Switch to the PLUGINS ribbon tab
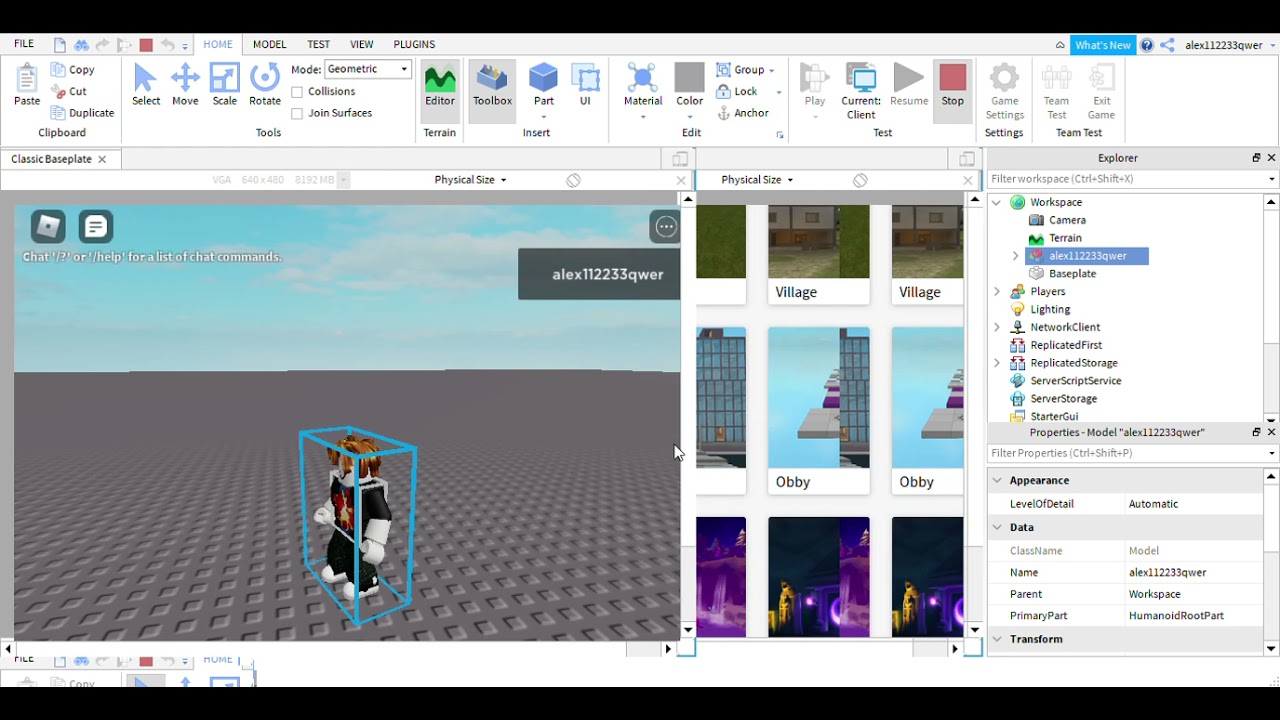 pos(414,44)
